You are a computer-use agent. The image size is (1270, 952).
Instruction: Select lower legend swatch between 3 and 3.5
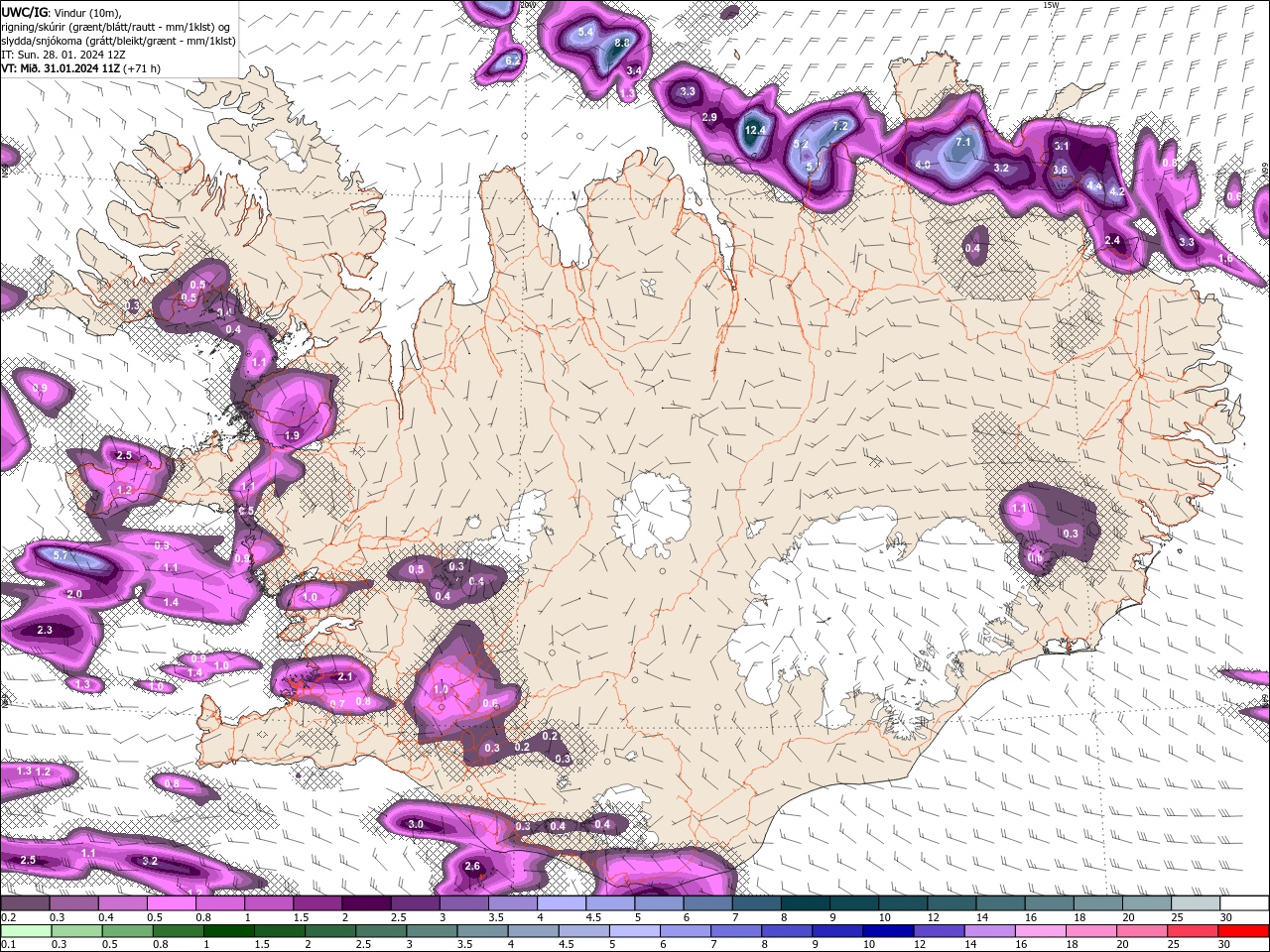tap(433, 930)
